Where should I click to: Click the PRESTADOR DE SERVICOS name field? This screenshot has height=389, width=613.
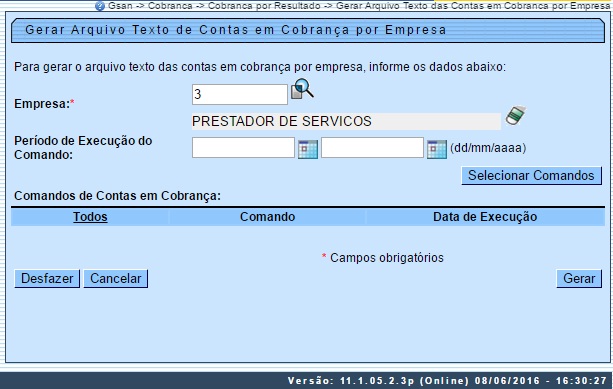(346, 121)
